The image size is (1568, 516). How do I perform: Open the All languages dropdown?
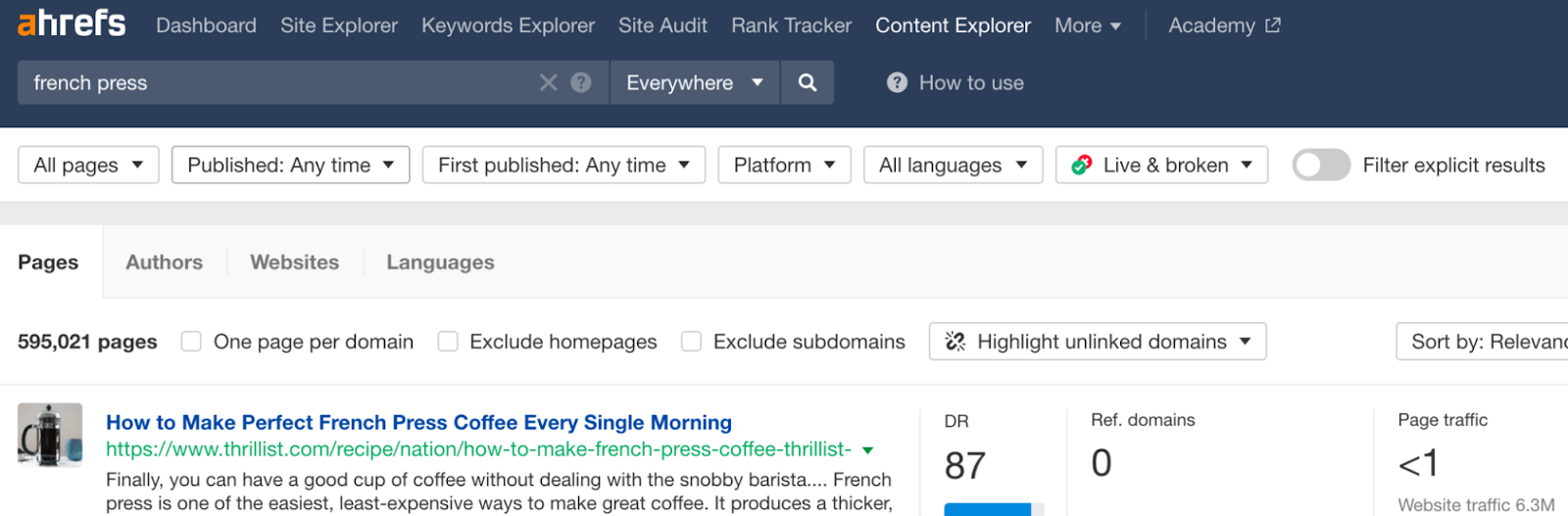pos(953,165)
